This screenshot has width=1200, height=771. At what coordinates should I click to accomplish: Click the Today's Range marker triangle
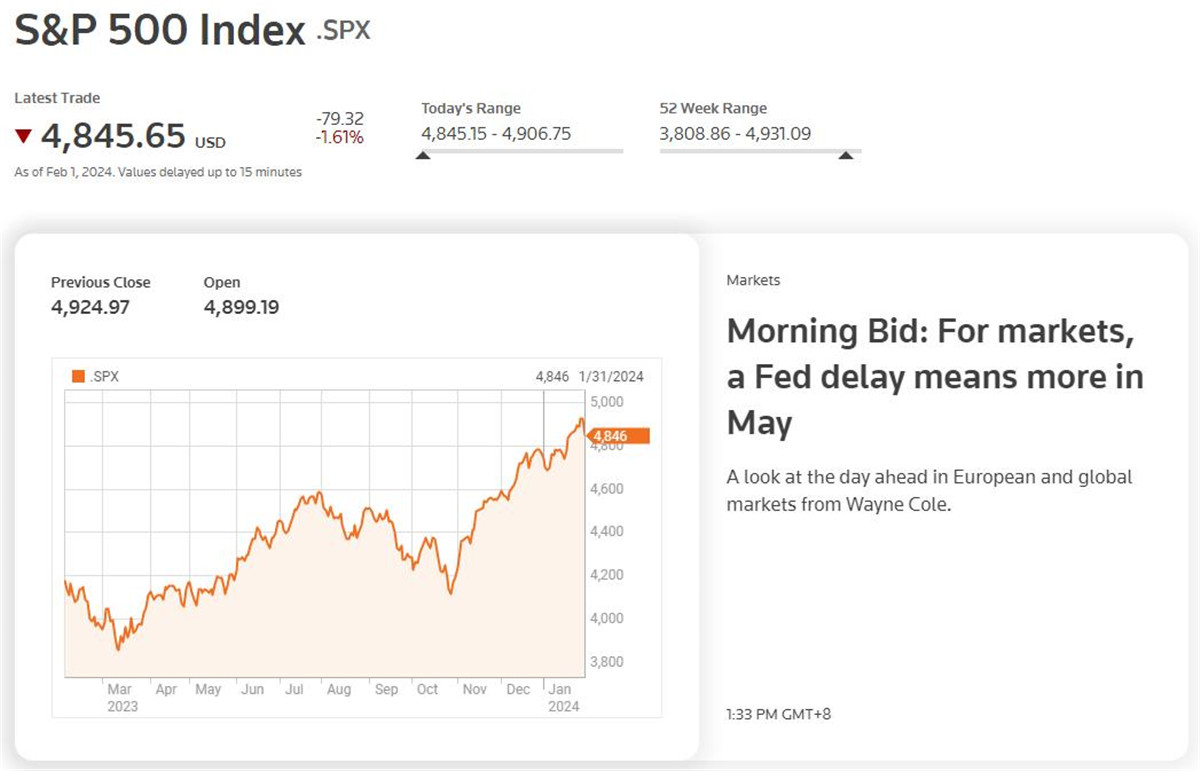pos(423,155)
